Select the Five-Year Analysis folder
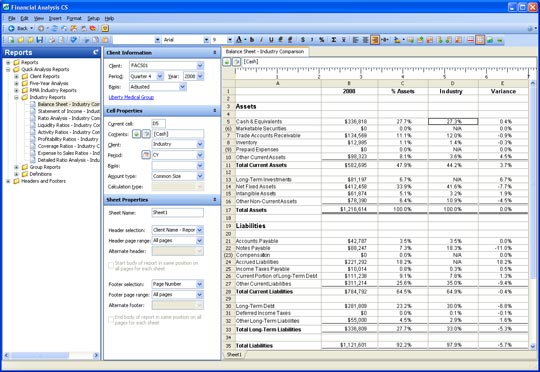Image resolution: width=540 pixels, height=372 pixels. 49,83
